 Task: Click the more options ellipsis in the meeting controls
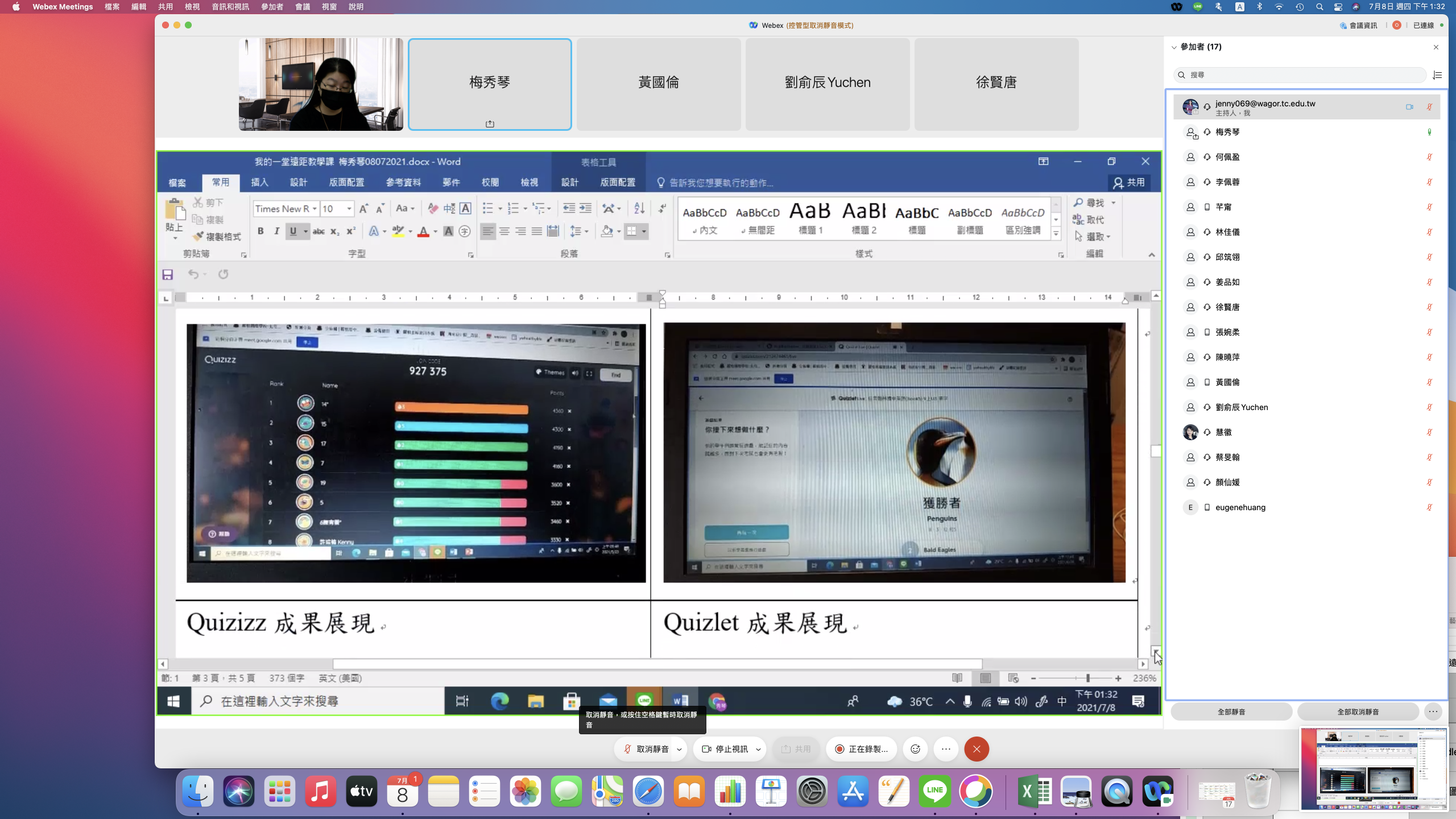(946, 749)
